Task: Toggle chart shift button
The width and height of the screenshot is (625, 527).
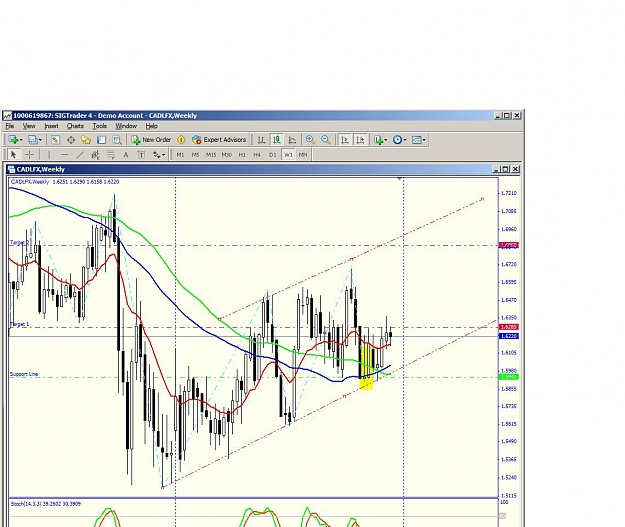Action: 360,140
